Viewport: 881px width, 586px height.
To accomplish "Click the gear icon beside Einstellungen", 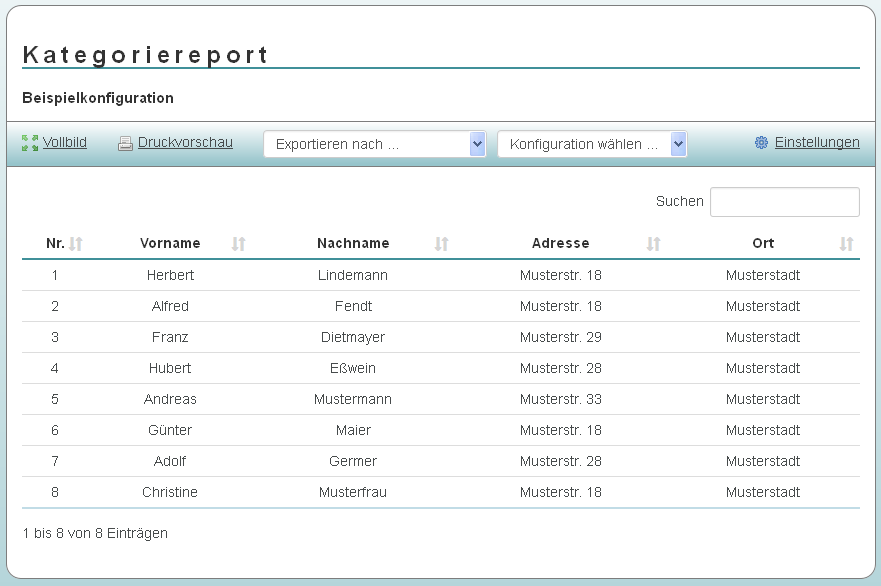I will [761, 143].
